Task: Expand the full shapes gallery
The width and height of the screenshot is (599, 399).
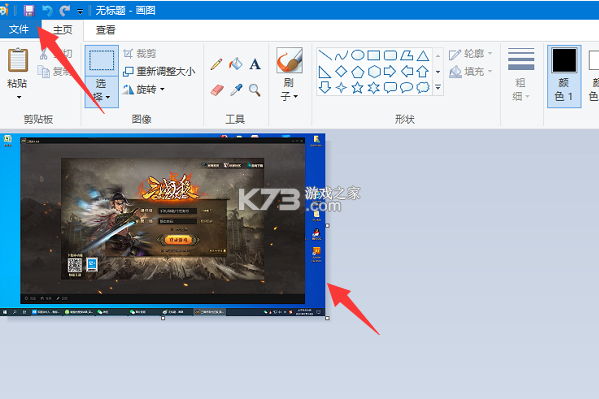Action: click(x=438, y=88)
